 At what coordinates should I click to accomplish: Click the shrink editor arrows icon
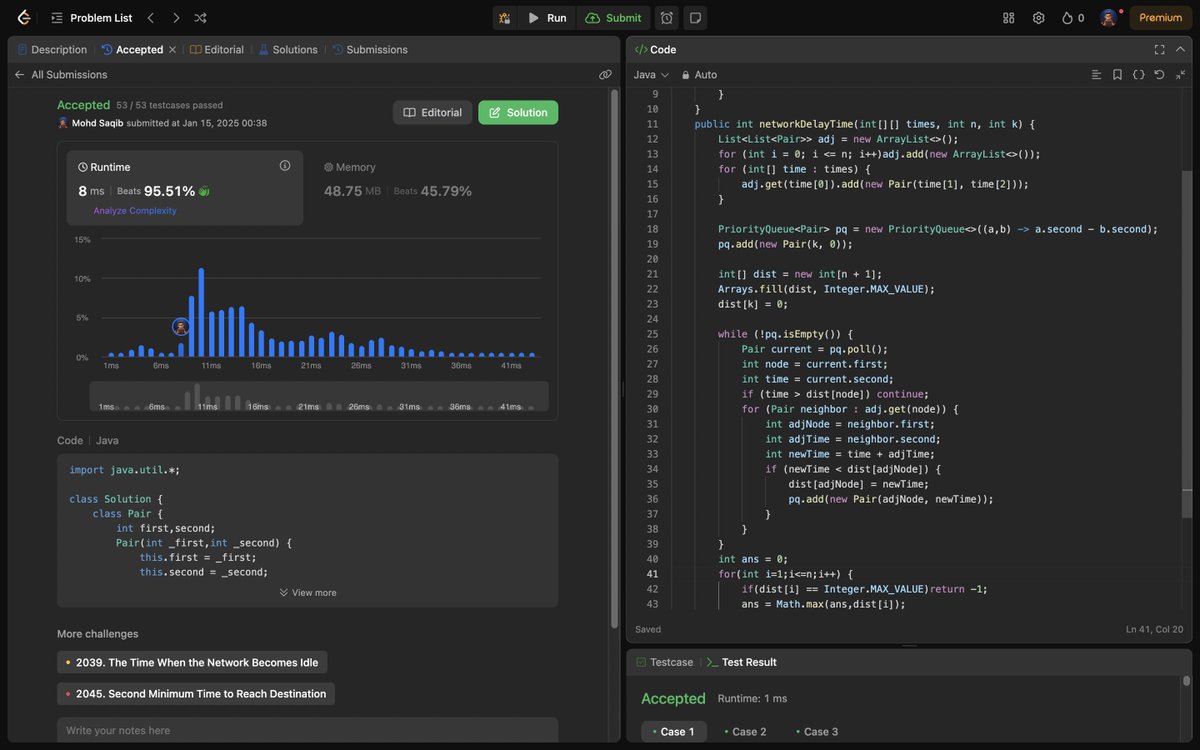coord(1182,75)
